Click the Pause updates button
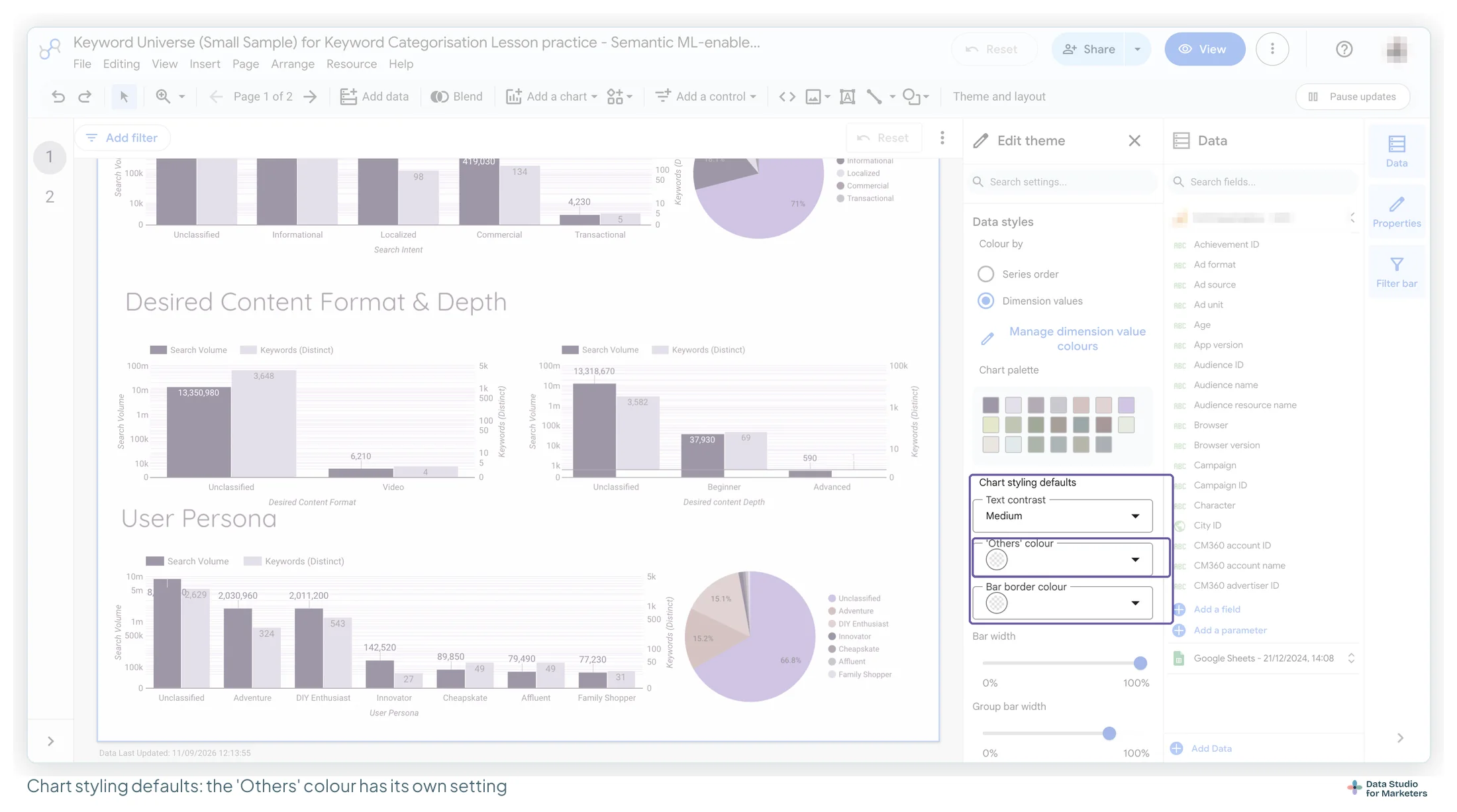 tap(1352, 97)
